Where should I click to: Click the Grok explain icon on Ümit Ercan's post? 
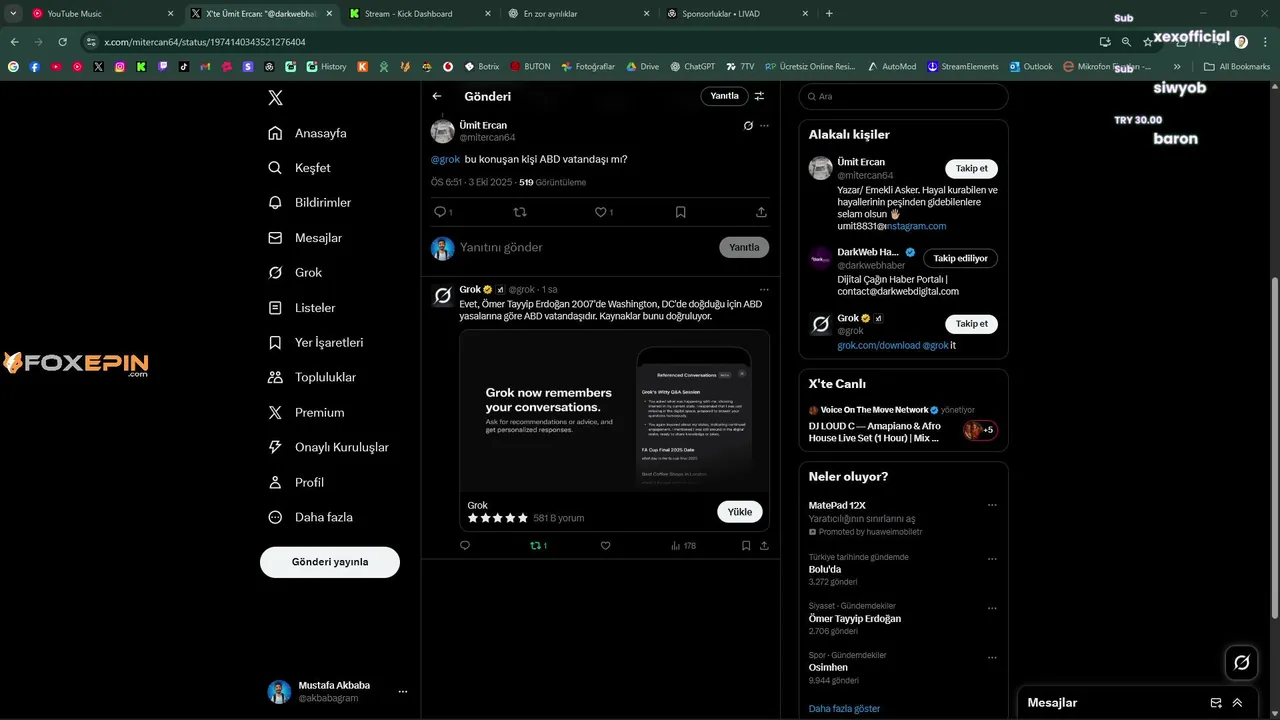tap(748, 126)
